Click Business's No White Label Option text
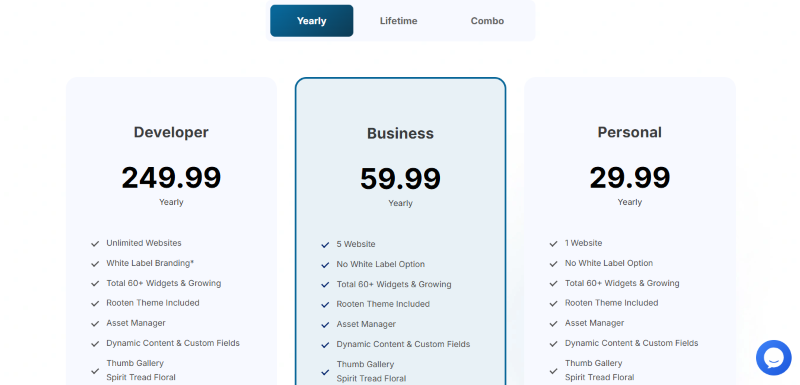This screenshot has width=800, height=385. click(x=381, y=264)
